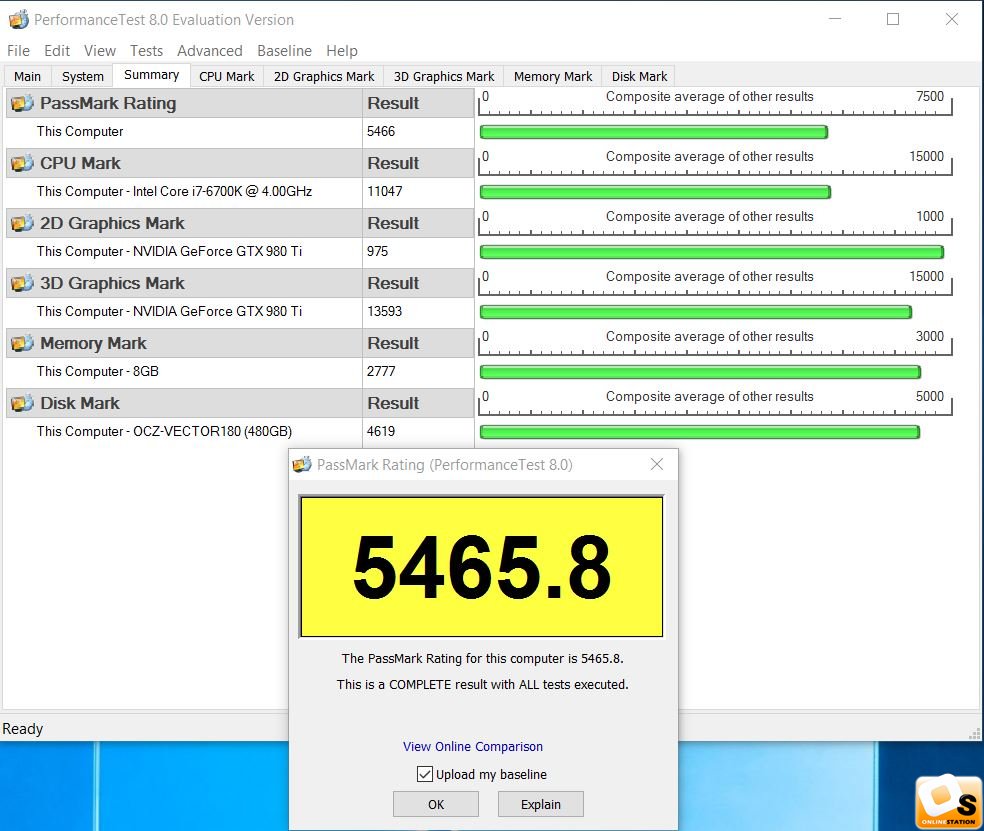Click the Disk Mark section header
This screenshot has width=984, height=831.
pos(184,403)
